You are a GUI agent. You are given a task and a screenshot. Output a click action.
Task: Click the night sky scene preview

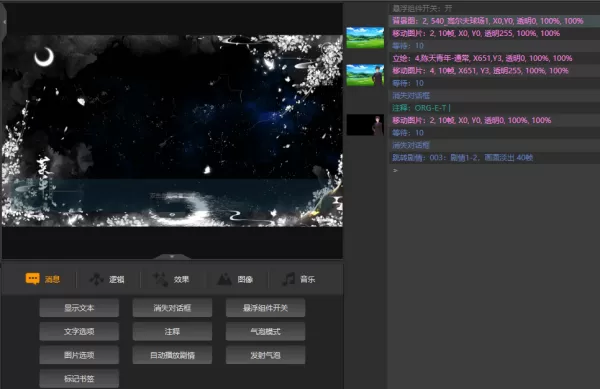(x=172, y=131)
